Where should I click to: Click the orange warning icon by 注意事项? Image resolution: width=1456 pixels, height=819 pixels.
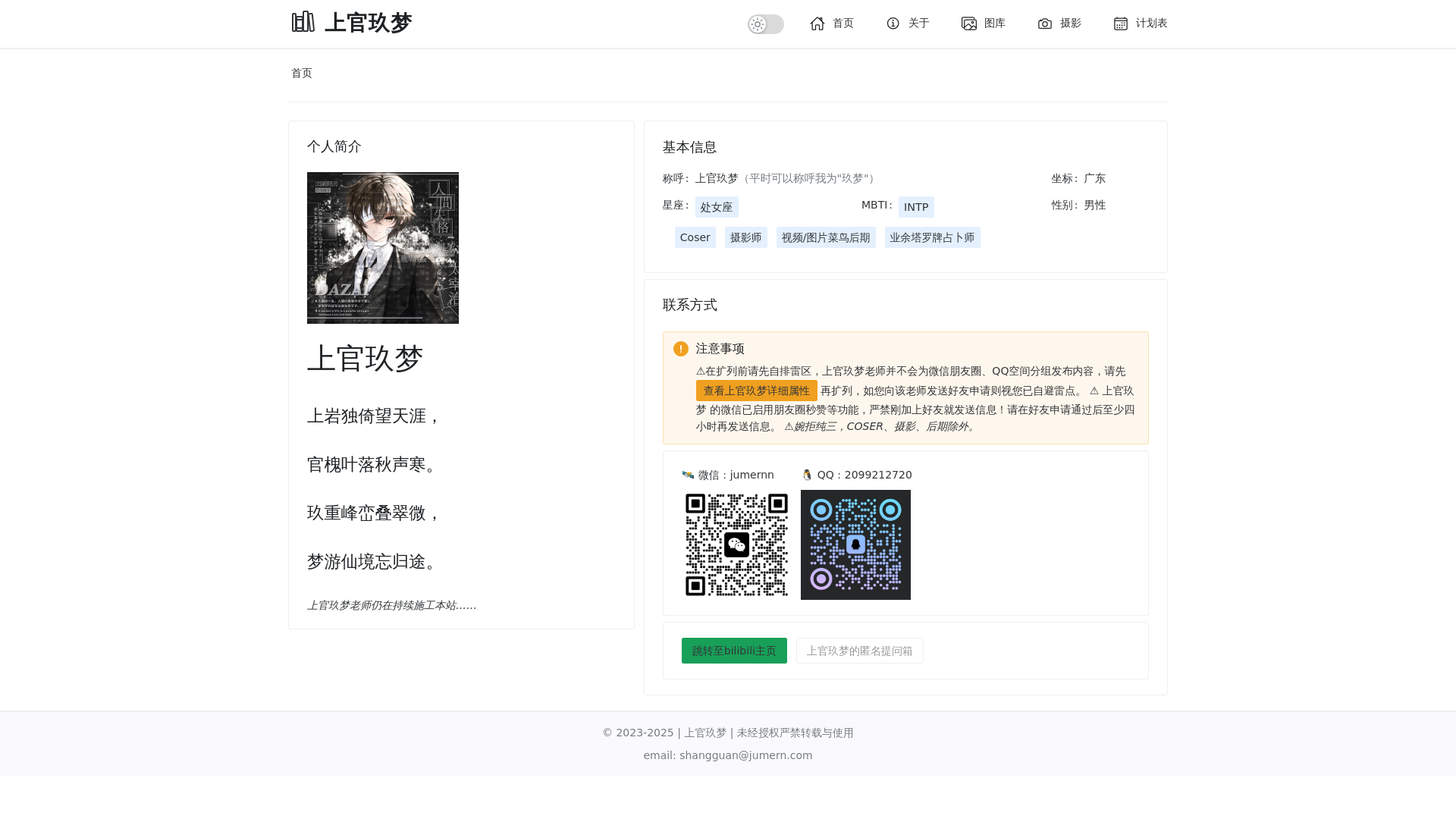coord(681,349)
